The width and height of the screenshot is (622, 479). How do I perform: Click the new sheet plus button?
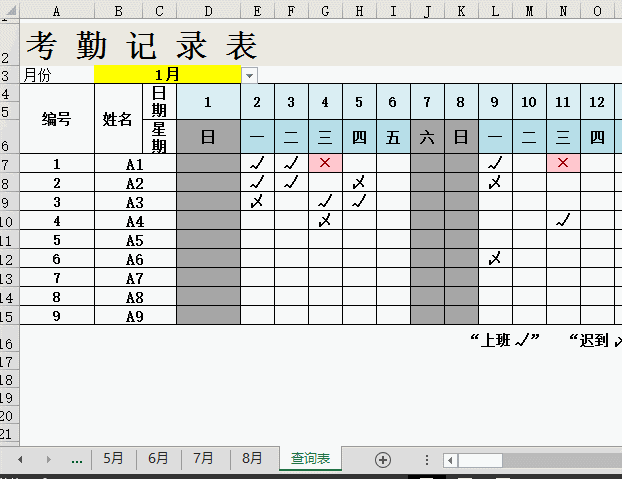[x=382, y=459]
